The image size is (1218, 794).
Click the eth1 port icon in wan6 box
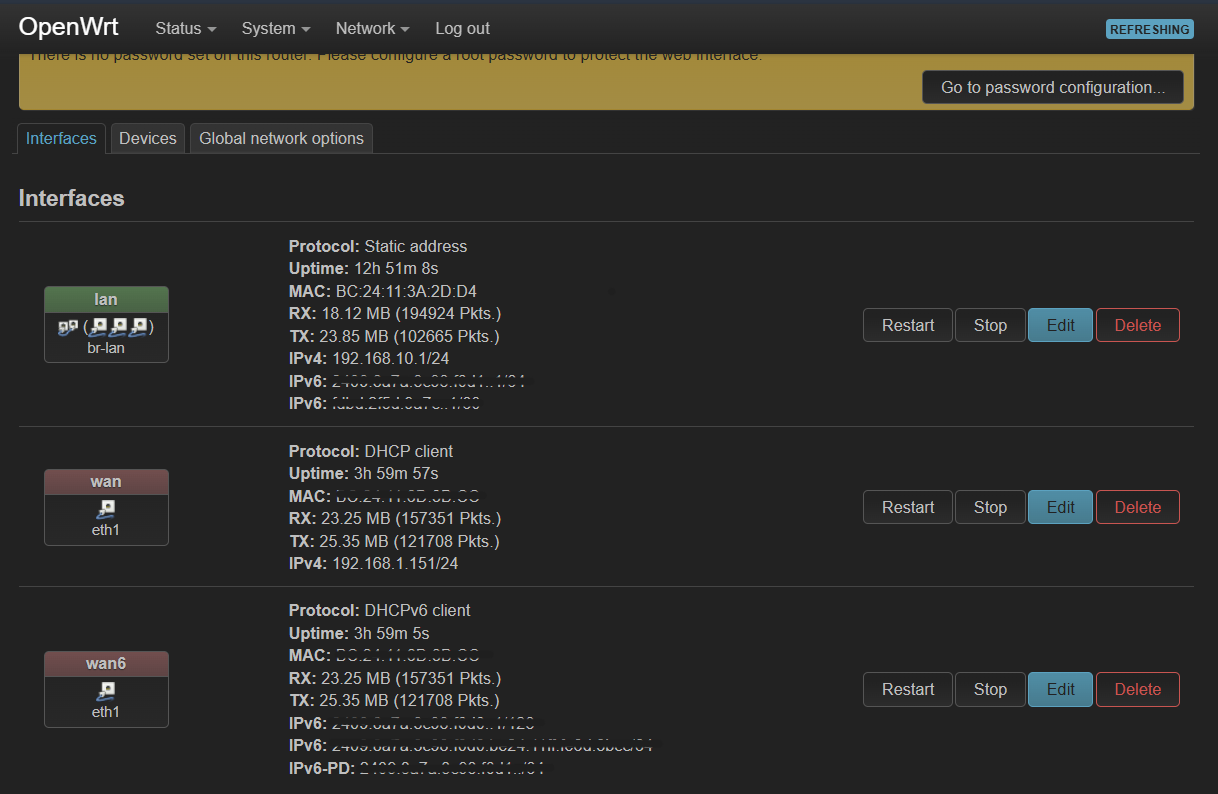[x=106, y=691]
